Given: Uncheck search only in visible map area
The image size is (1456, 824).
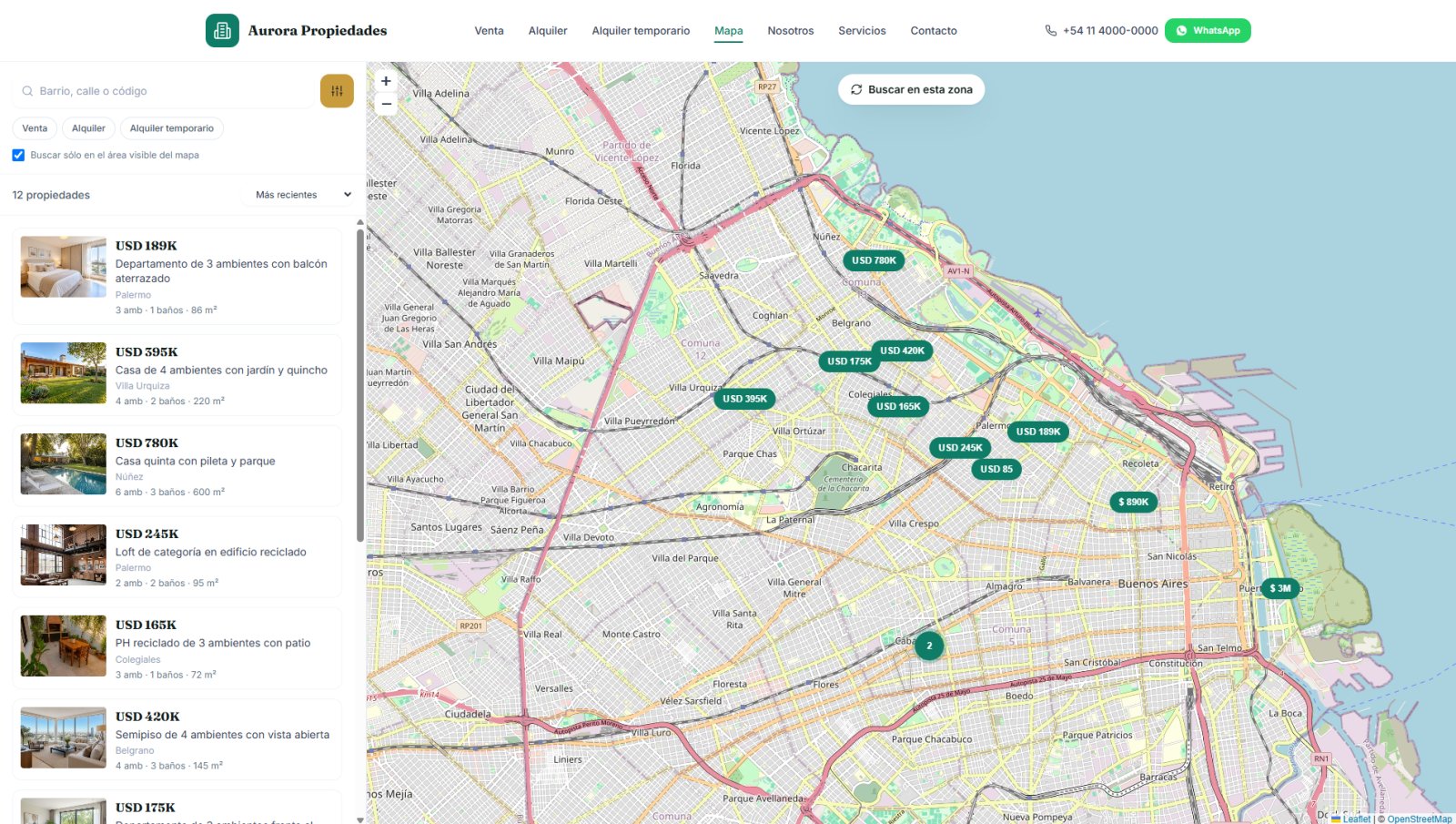Looking at the screenshot, I should [18, 155].
